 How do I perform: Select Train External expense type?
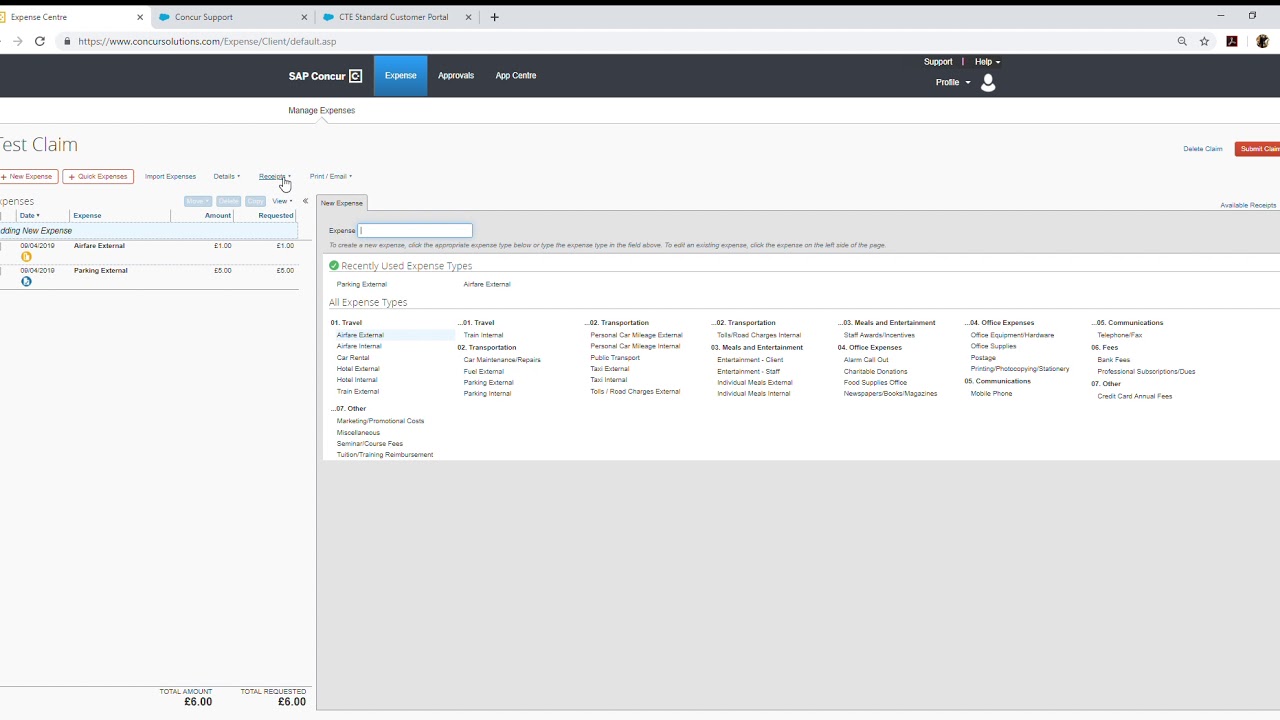(358, 392)
